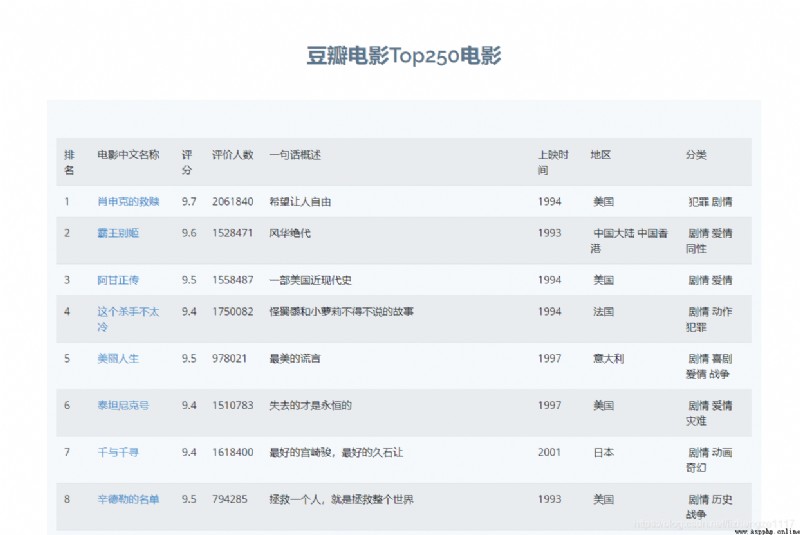Click the summary 希望让人自由
The height and width of the screenshot is (535, 800).
(300, 201)
